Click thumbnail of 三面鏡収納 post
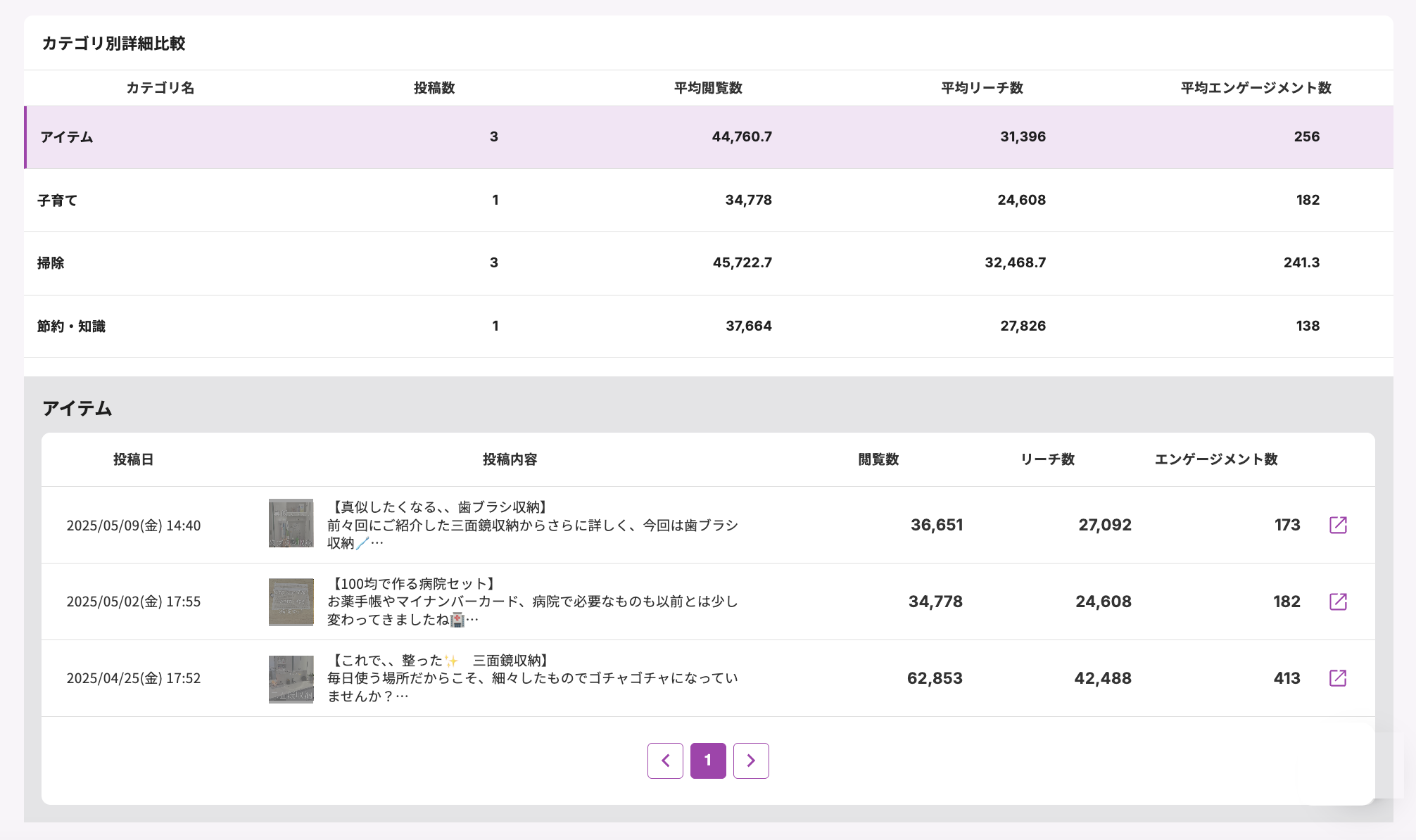1416x840 pixels. pyautogui.click(x=291, y=679)
